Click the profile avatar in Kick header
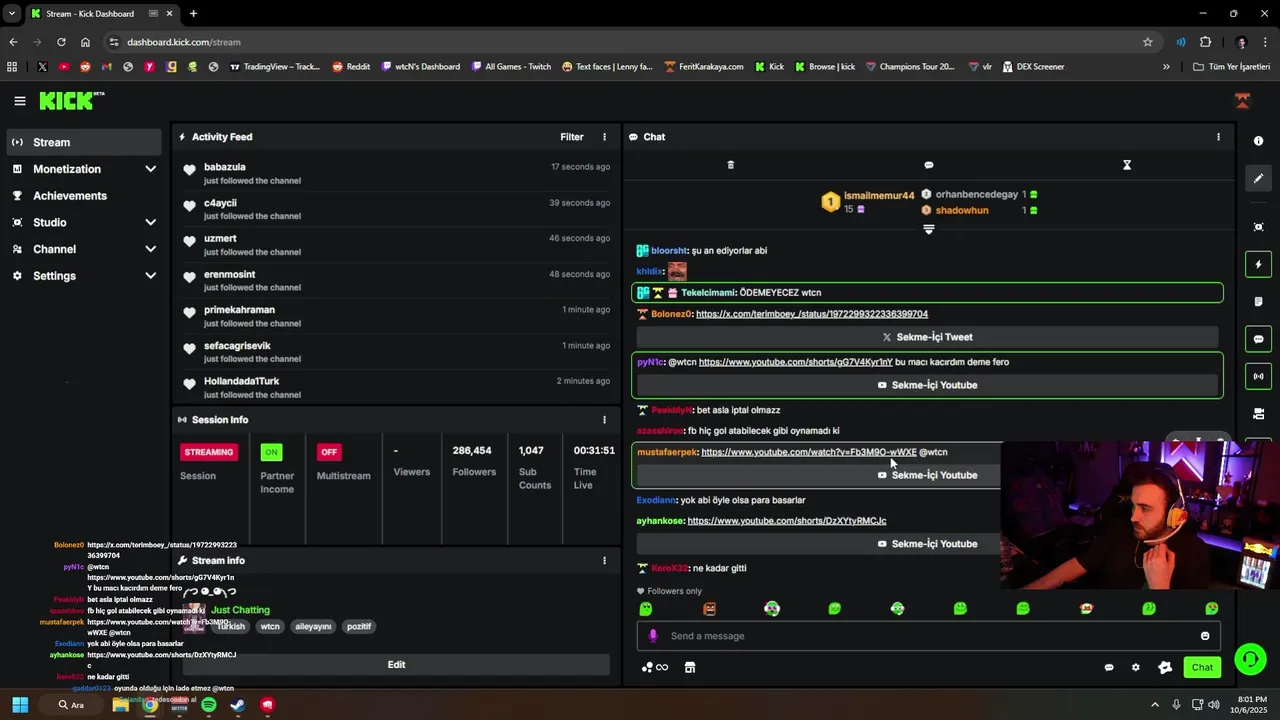The width and height of the screenshot is (1280, 720). [1242, 101]
